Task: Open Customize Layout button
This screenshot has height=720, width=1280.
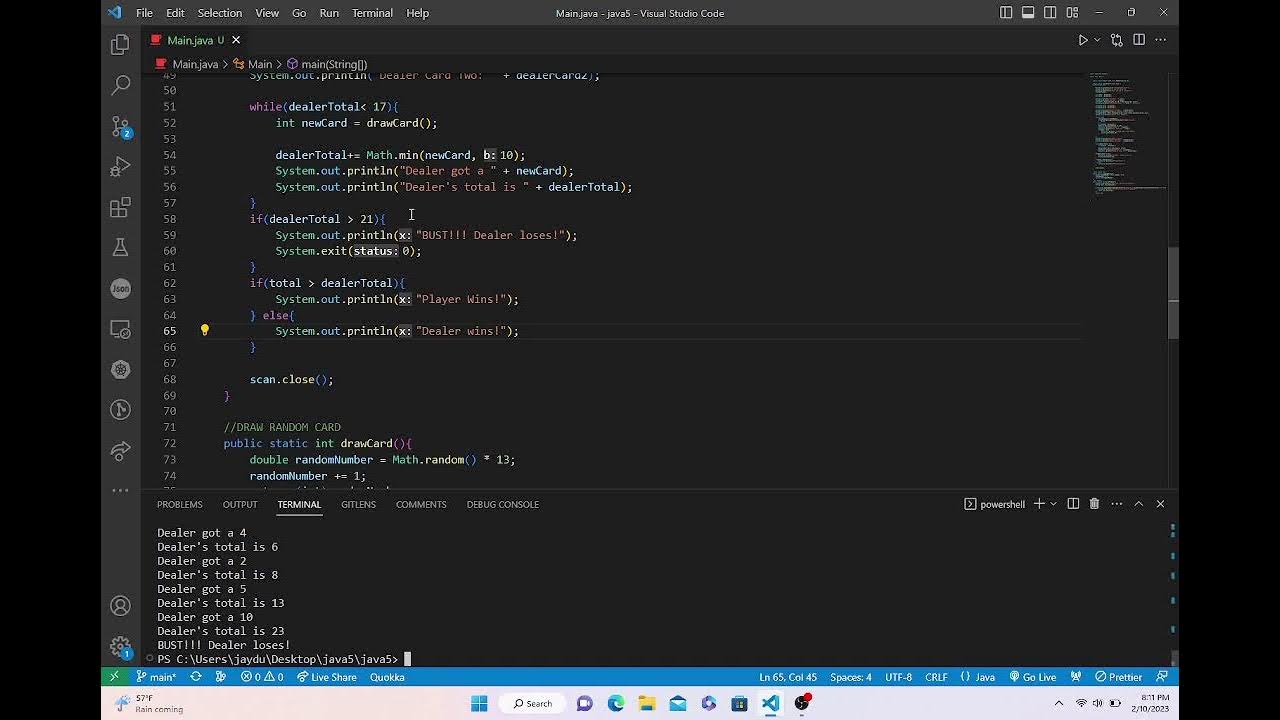Action: [x=1072, y=13]
